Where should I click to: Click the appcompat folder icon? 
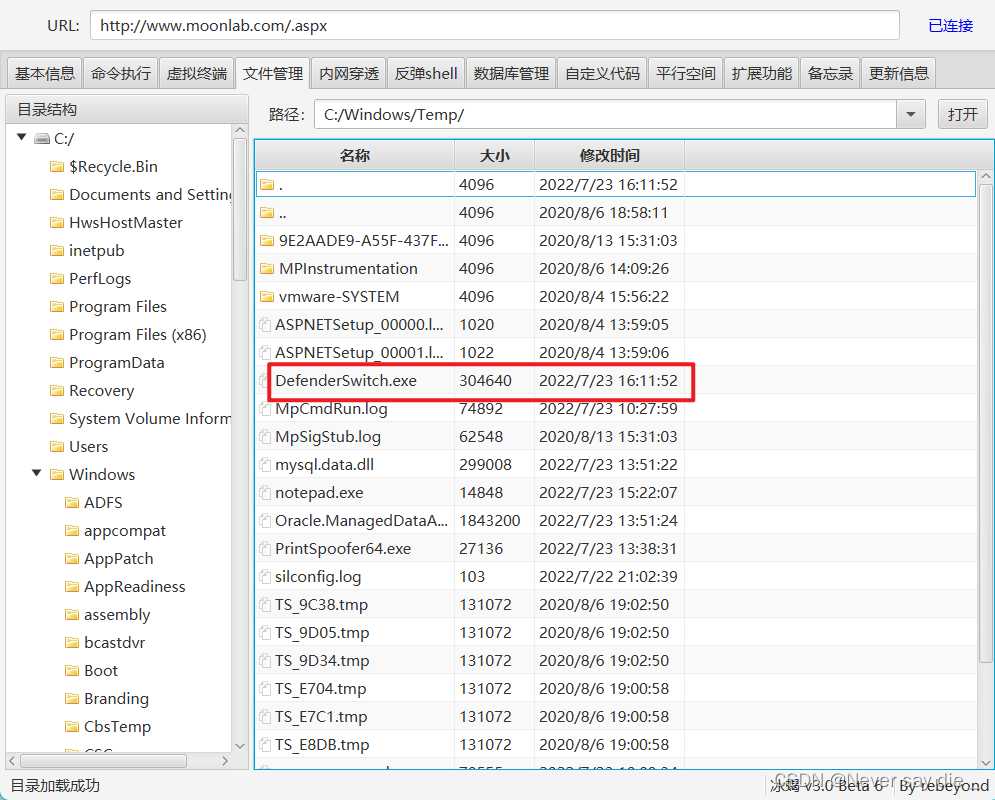72,531
